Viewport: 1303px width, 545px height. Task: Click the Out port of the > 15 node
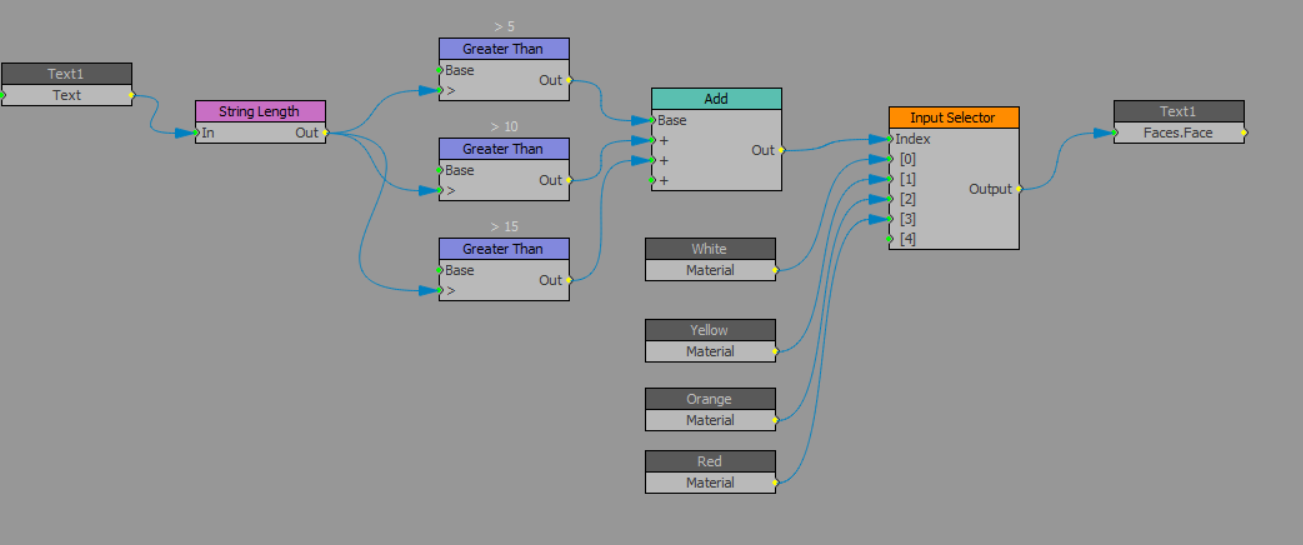(x=569, y=280)
